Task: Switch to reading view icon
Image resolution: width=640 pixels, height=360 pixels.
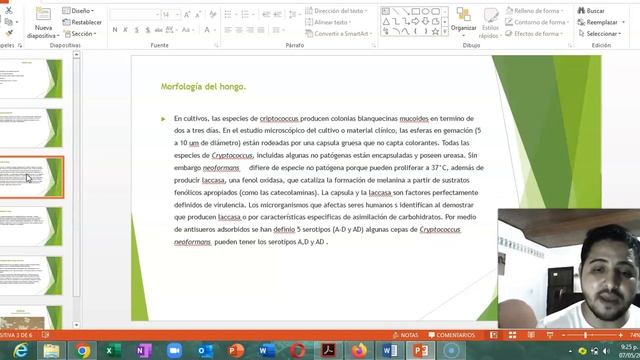Action: [531, 335]
